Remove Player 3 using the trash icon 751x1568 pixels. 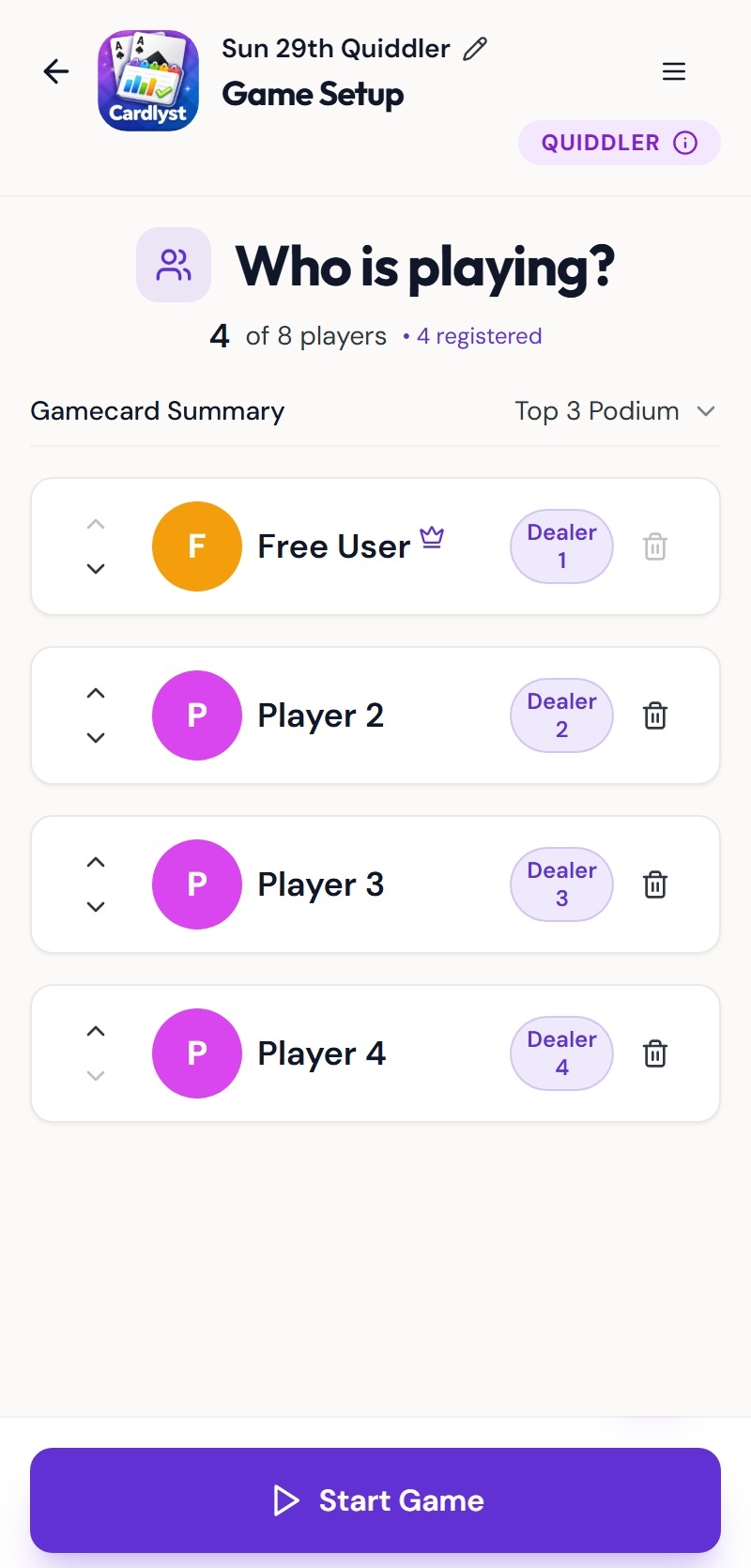coord(655,884)
